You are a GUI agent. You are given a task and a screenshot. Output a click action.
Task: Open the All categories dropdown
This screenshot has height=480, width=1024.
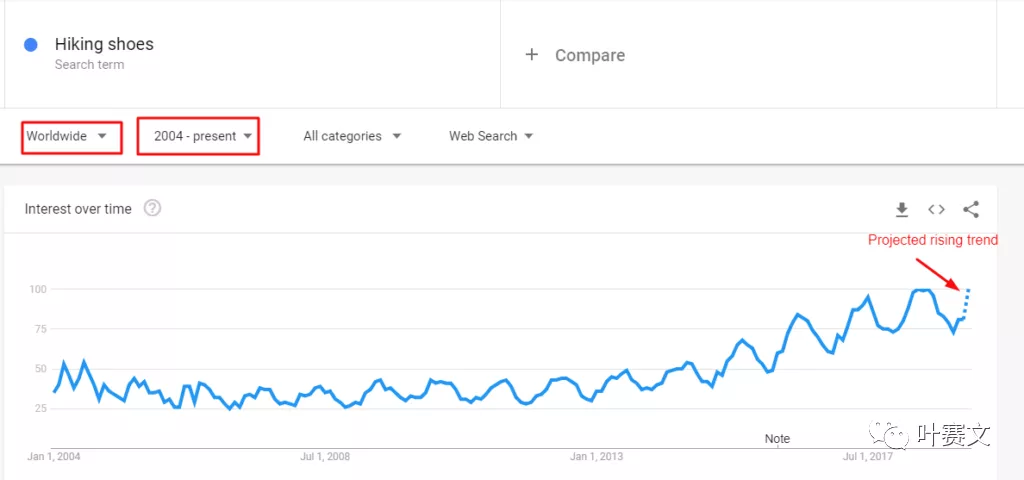[352, 136]
